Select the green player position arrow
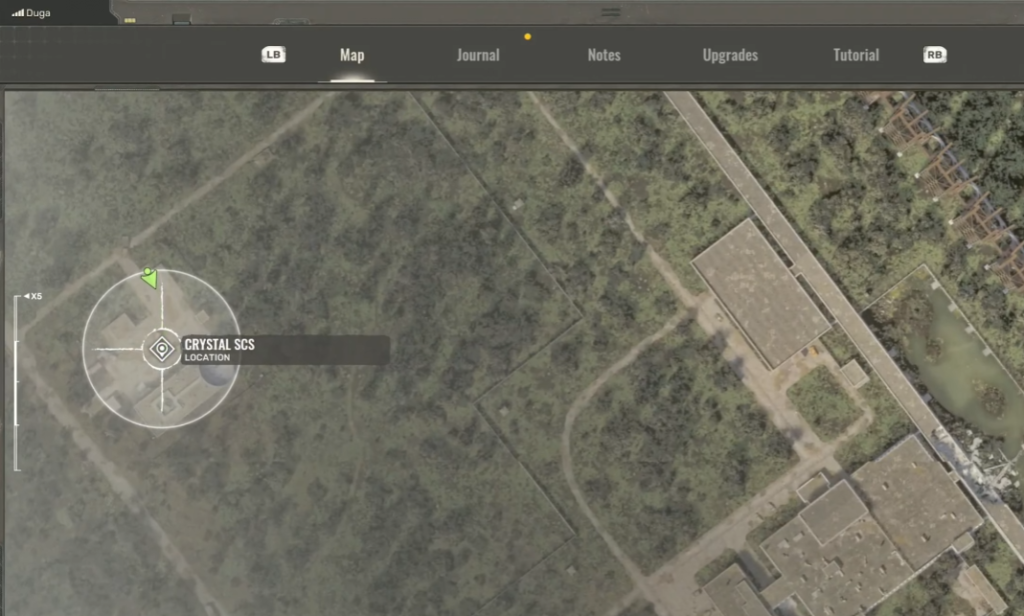 [x=149, y=277]
